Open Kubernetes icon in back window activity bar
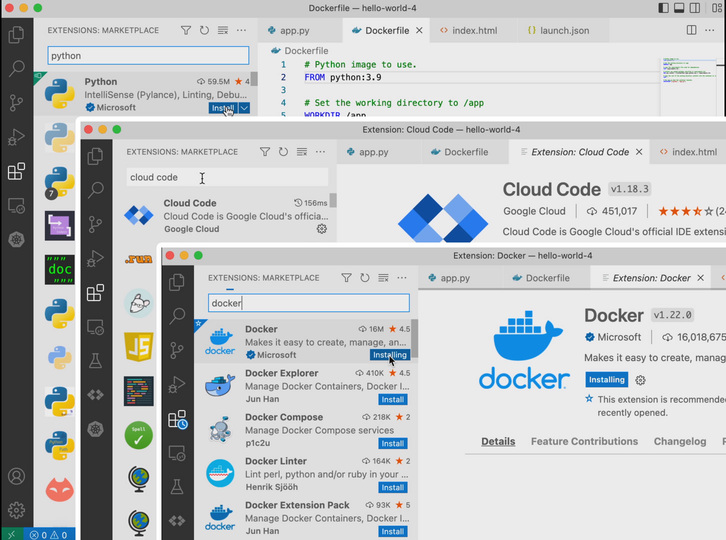 16,239
